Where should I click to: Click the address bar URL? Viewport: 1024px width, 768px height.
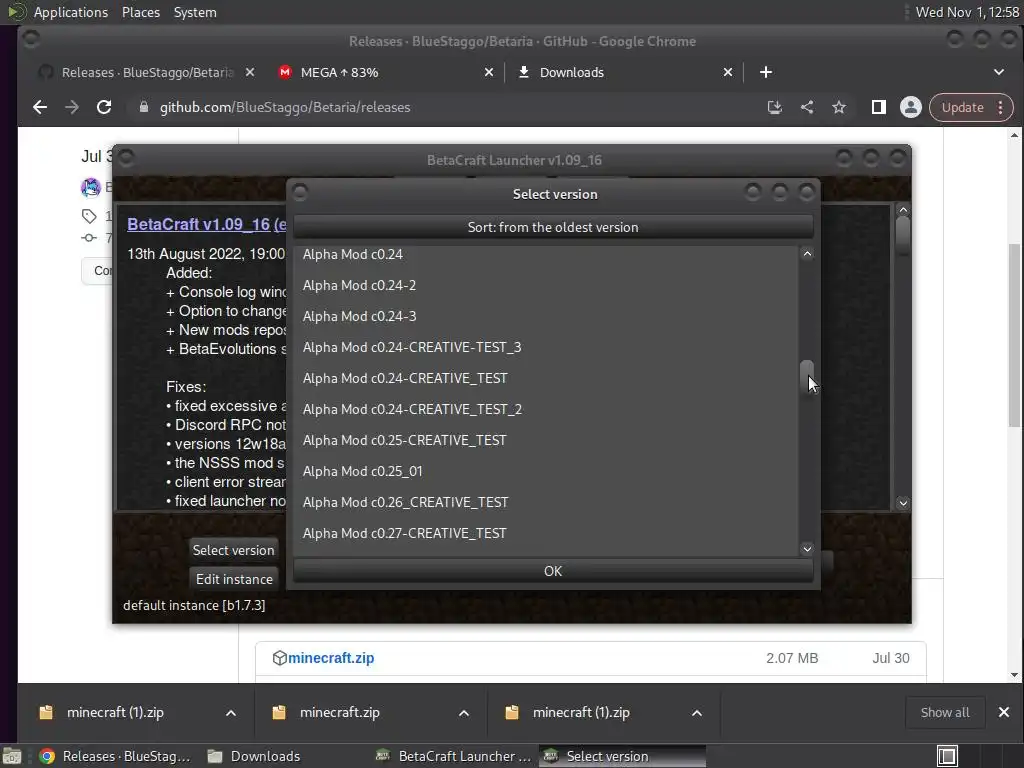pos(285,107)
